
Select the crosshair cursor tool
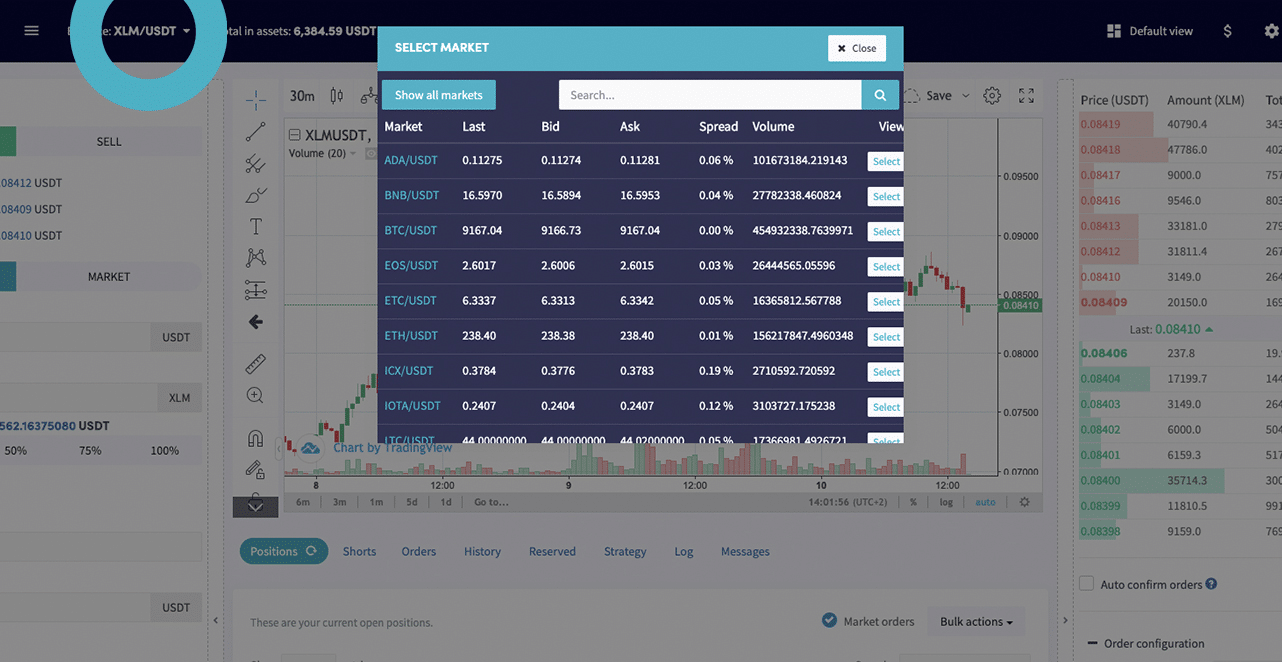coord(256,99)
